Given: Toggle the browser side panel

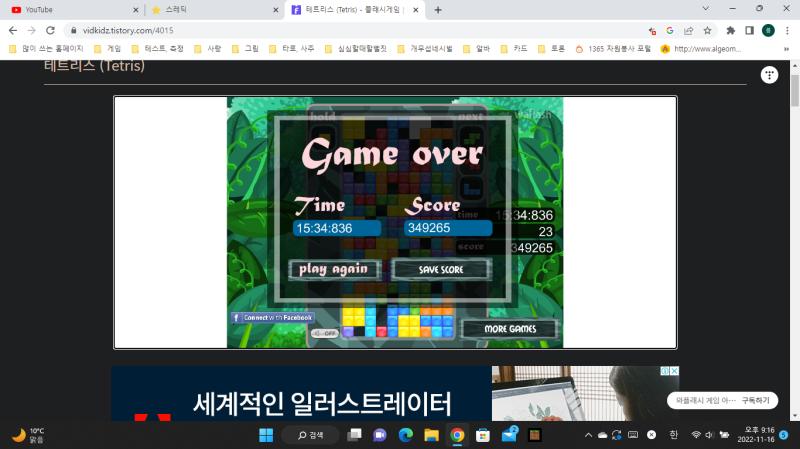Looking at the screenshot, I should click(x=749, y=31).
